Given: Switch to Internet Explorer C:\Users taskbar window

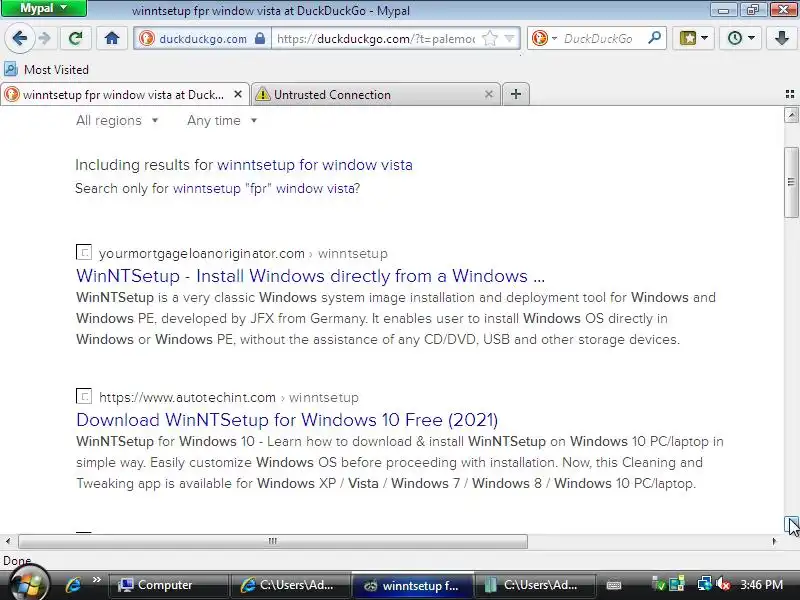Looking at the screenshot, I should (290, 585).
